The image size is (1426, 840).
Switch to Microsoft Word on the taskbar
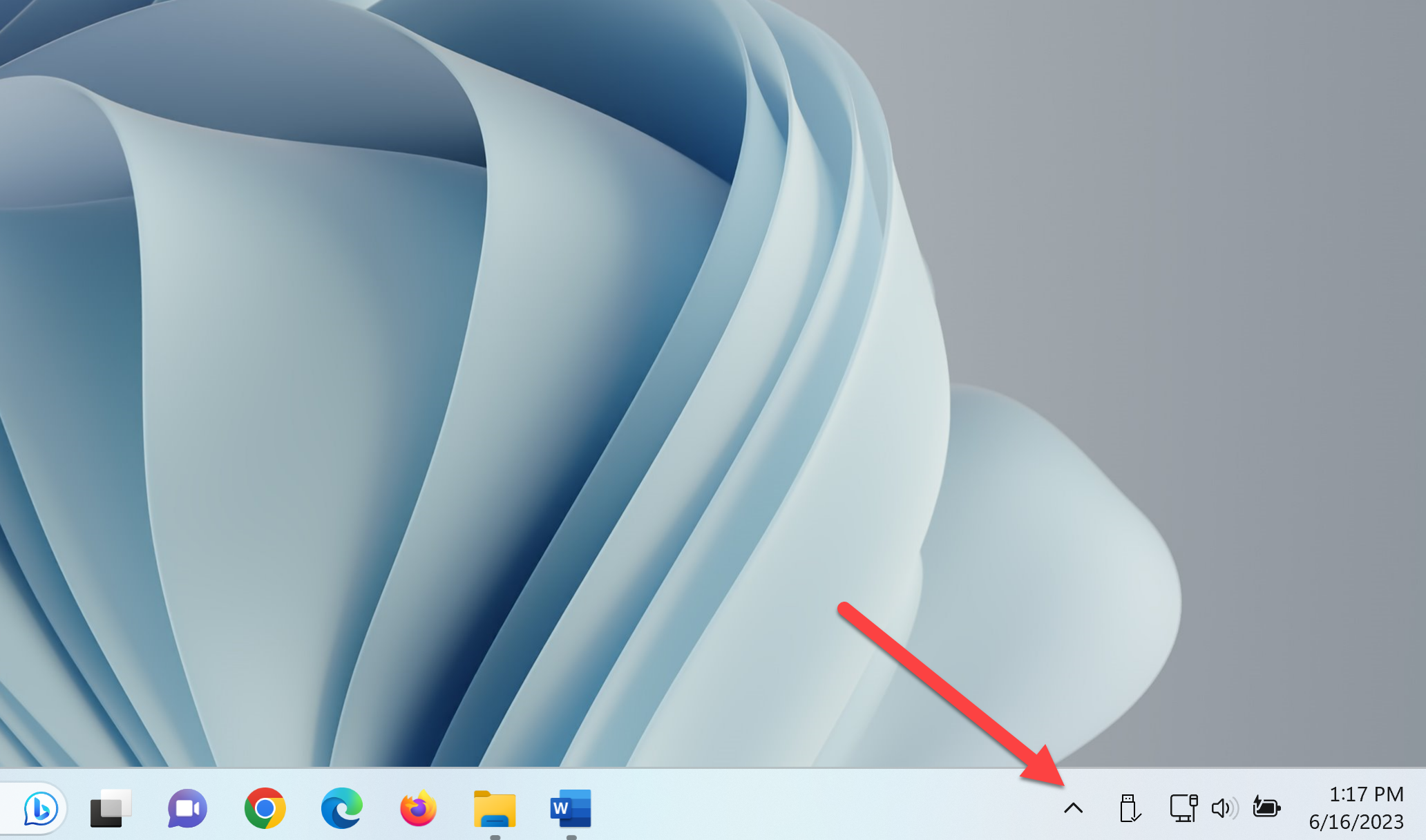click(x=571, y=808)
